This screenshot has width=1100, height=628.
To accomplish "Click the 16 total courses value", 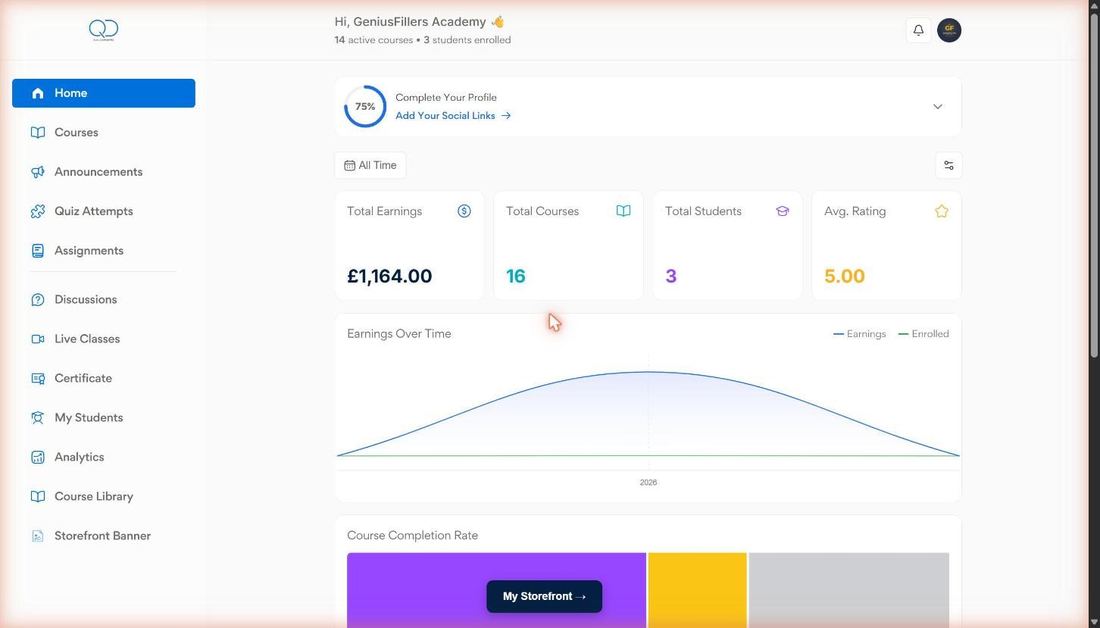I will (x=516, y=276).
